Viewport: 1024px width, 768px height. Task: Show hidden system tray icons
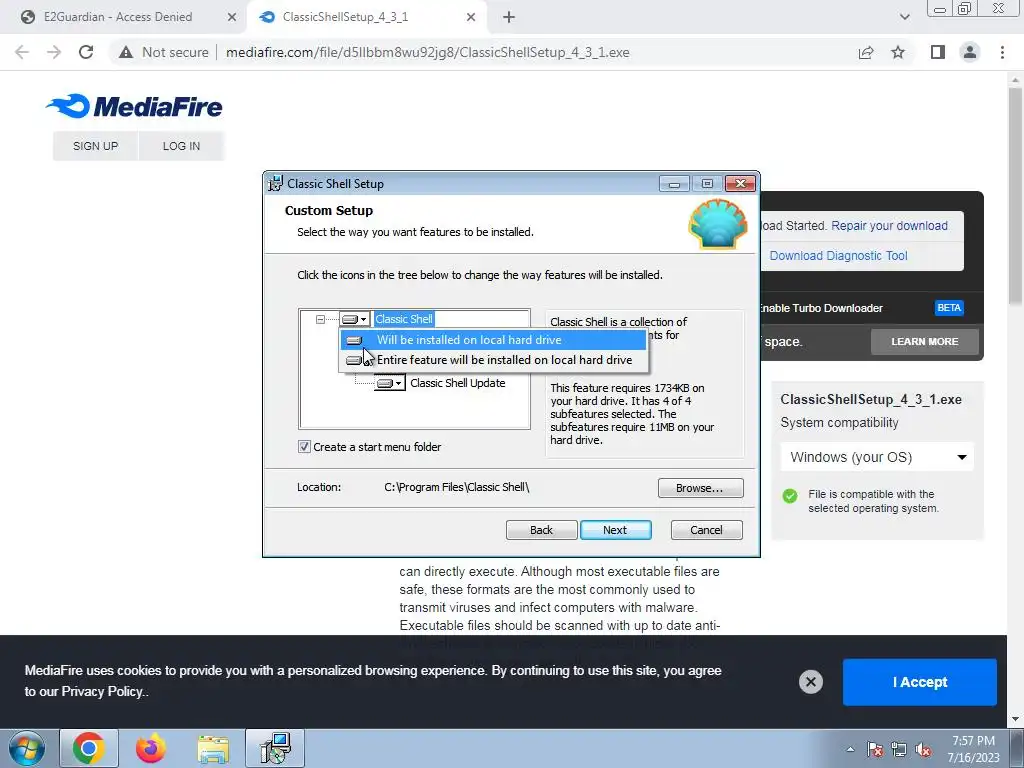point(850,749)
